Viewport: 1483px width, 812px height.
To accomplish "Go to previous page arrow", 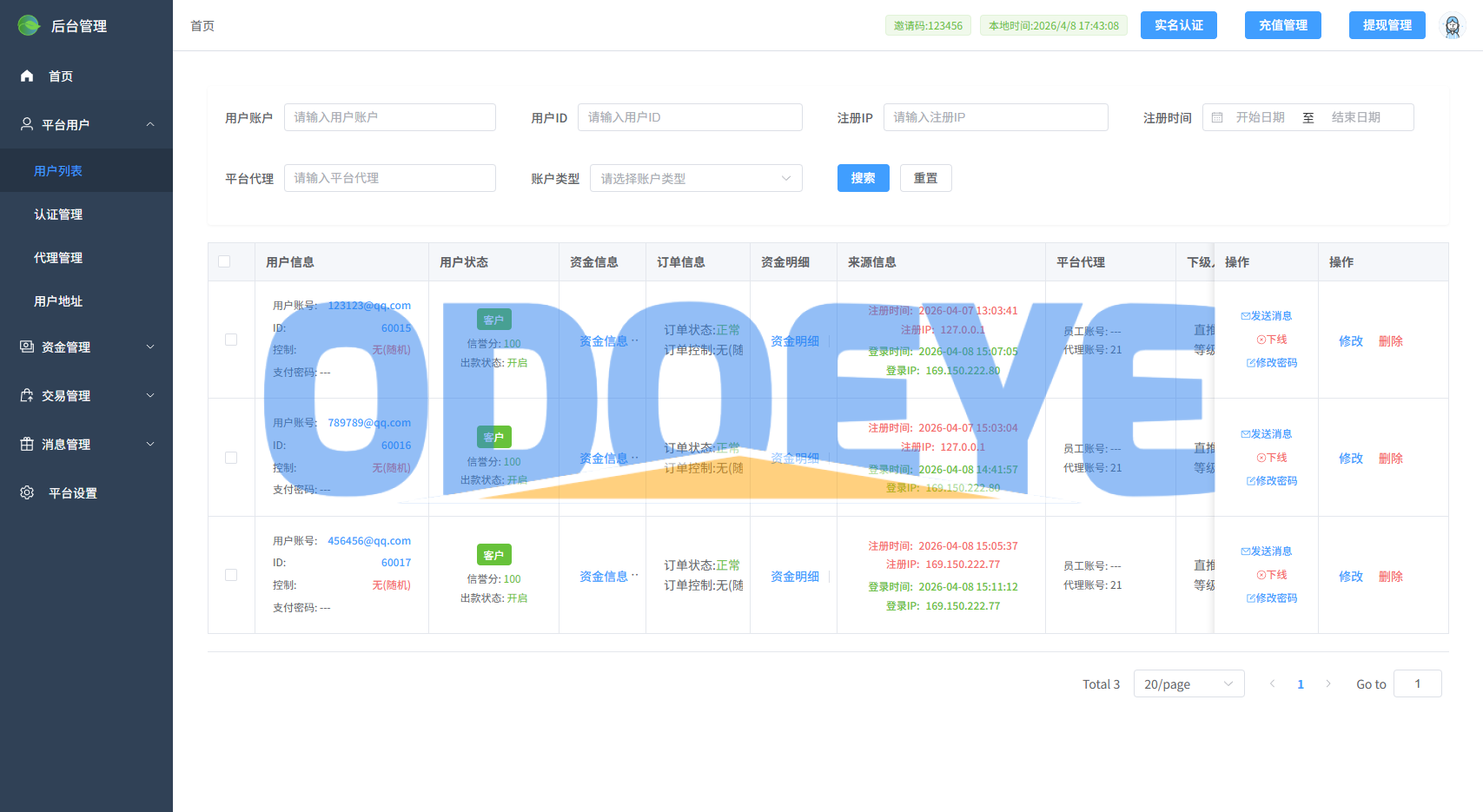I will [1272, 683].
